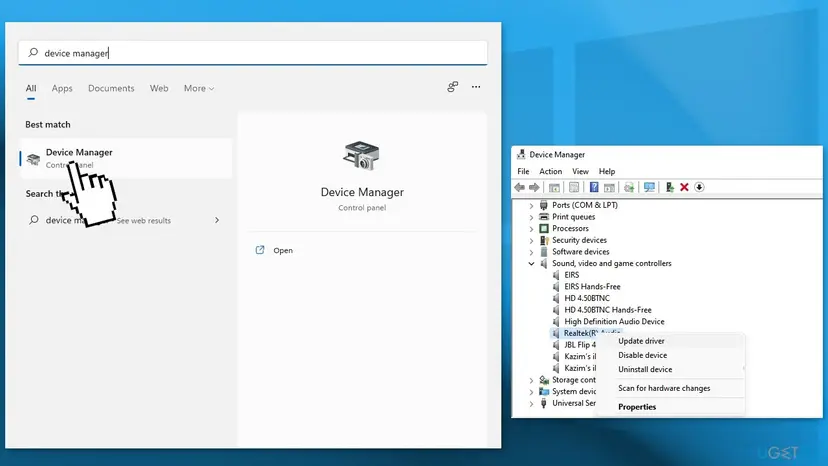Select the EIRS audio device

[571, 275]
